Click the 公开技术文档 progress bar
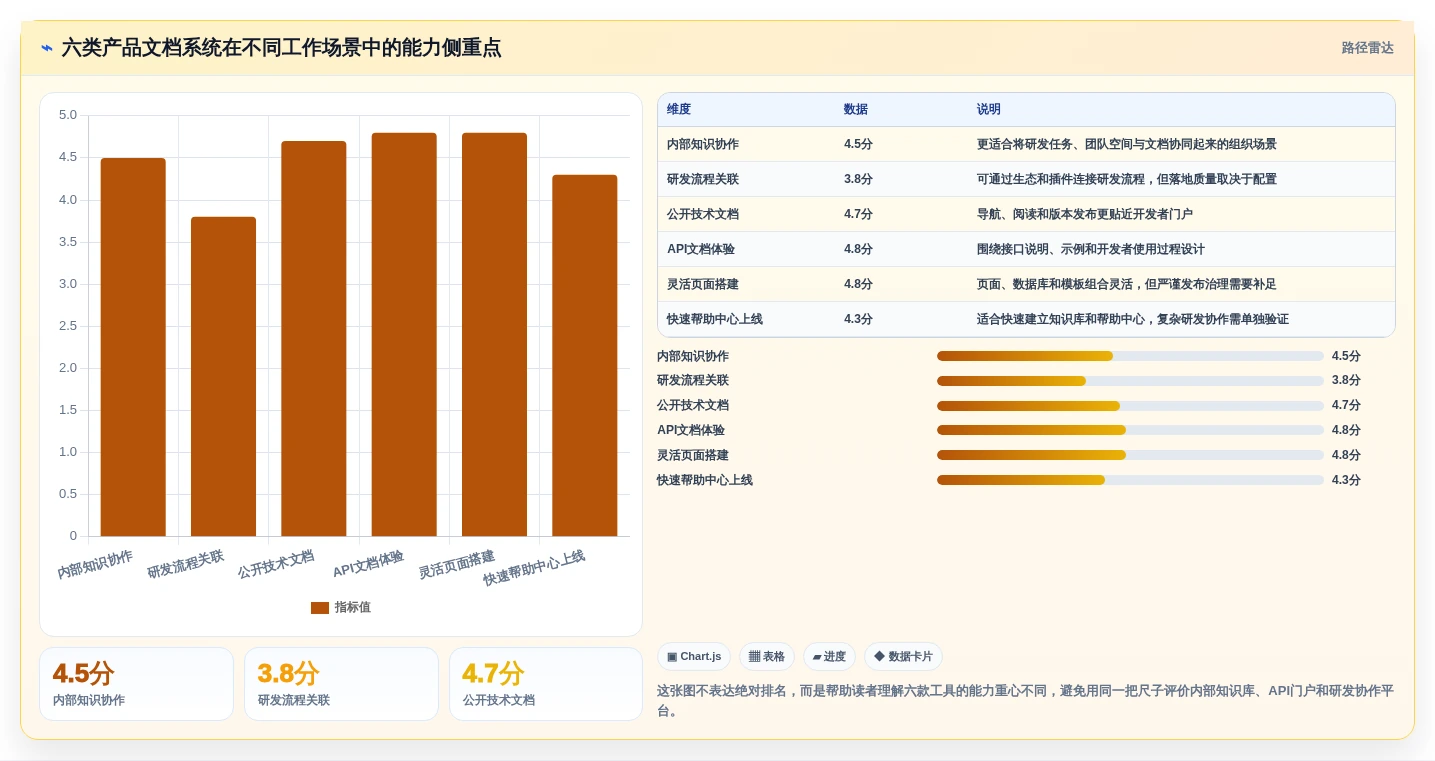 tap(1130, 406)
